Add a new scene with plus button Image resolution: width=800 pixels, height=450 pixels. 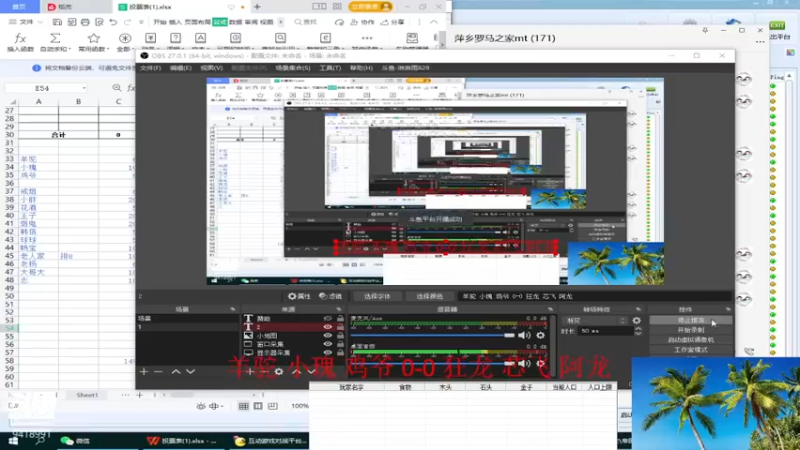pyautogui.click(x=144, y=371)
